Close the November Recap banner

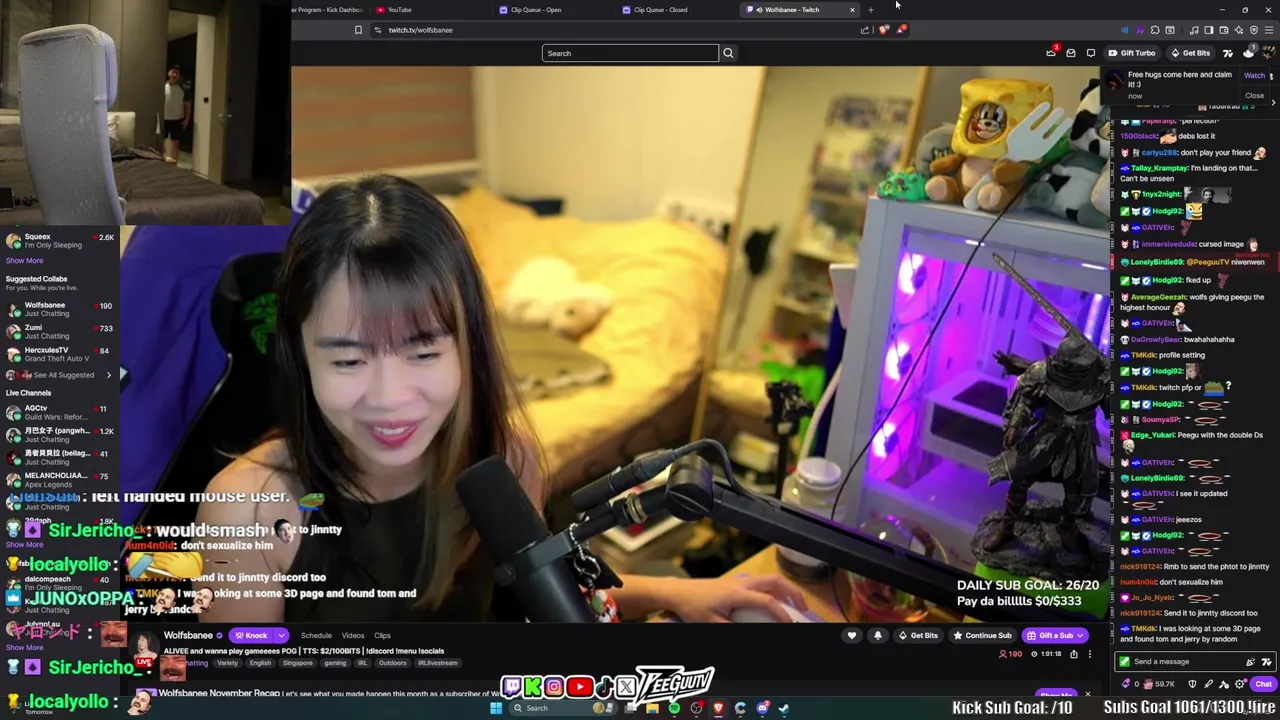[1087, 694]
